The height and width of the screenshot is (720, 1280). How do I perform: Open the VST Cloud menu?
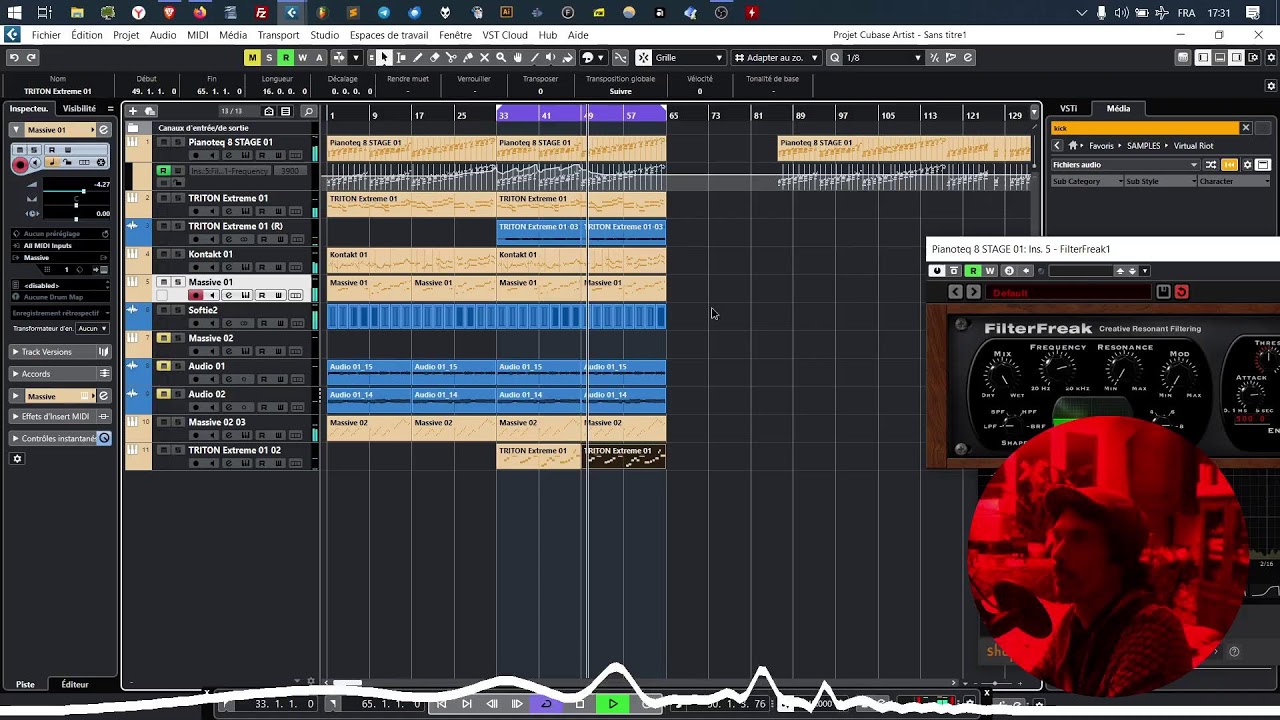point(505,35)
